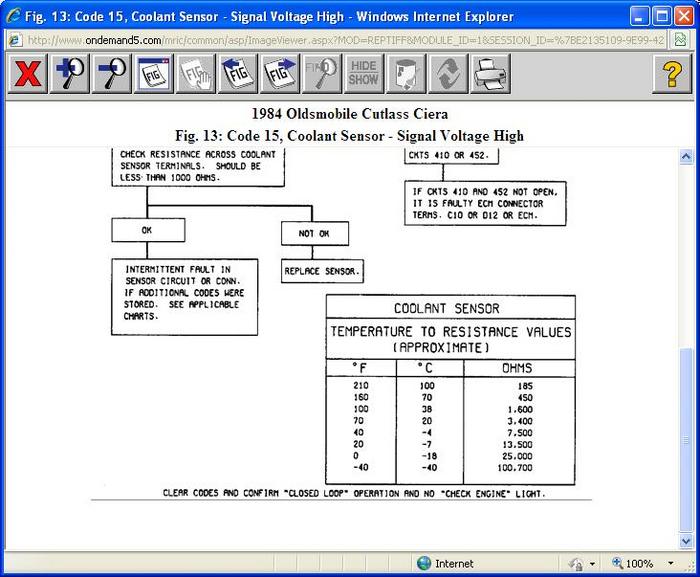
Task: Go to previous figure icon
Action: pyautogui.click(x=238, y=74)
